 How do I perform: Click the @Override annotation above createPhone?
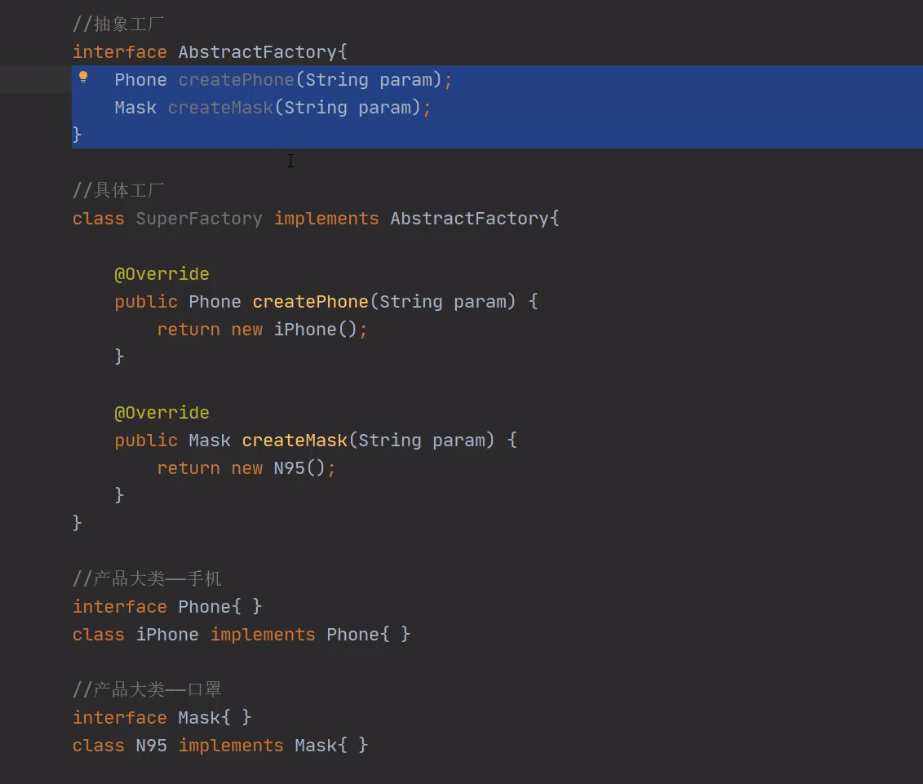[162, 274]
